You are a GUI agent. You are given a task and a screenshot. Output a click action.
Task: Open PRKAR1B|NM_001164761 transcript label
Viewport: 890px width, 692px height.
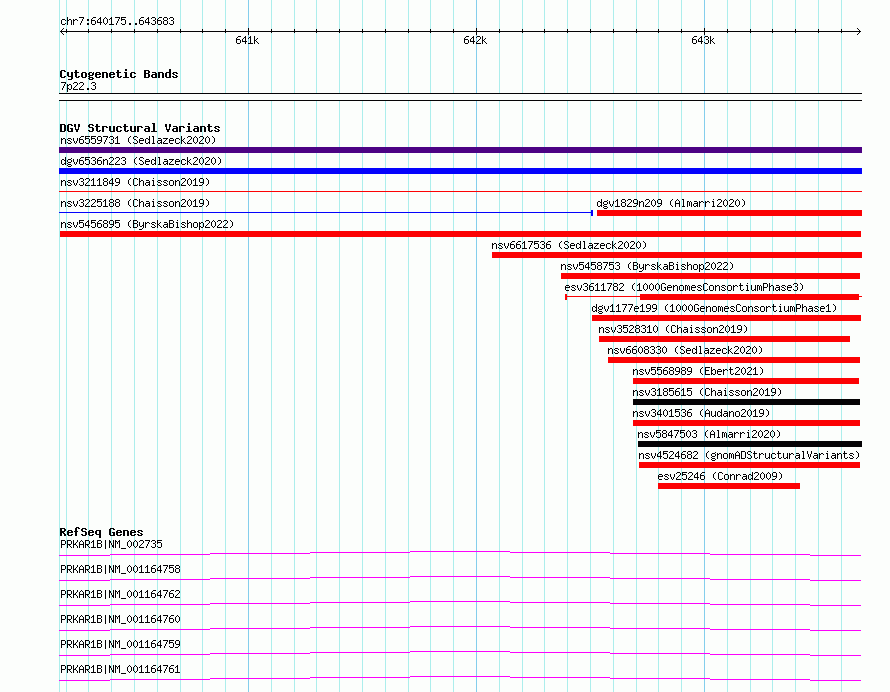tap(120, 669)
